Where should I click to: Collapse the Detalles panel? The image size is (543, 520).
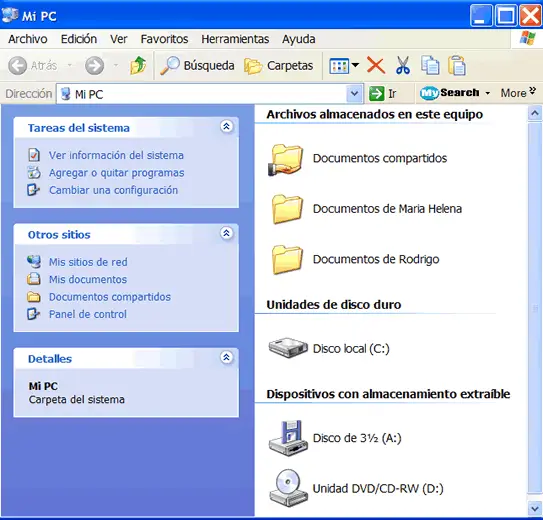tap(226, 357)
